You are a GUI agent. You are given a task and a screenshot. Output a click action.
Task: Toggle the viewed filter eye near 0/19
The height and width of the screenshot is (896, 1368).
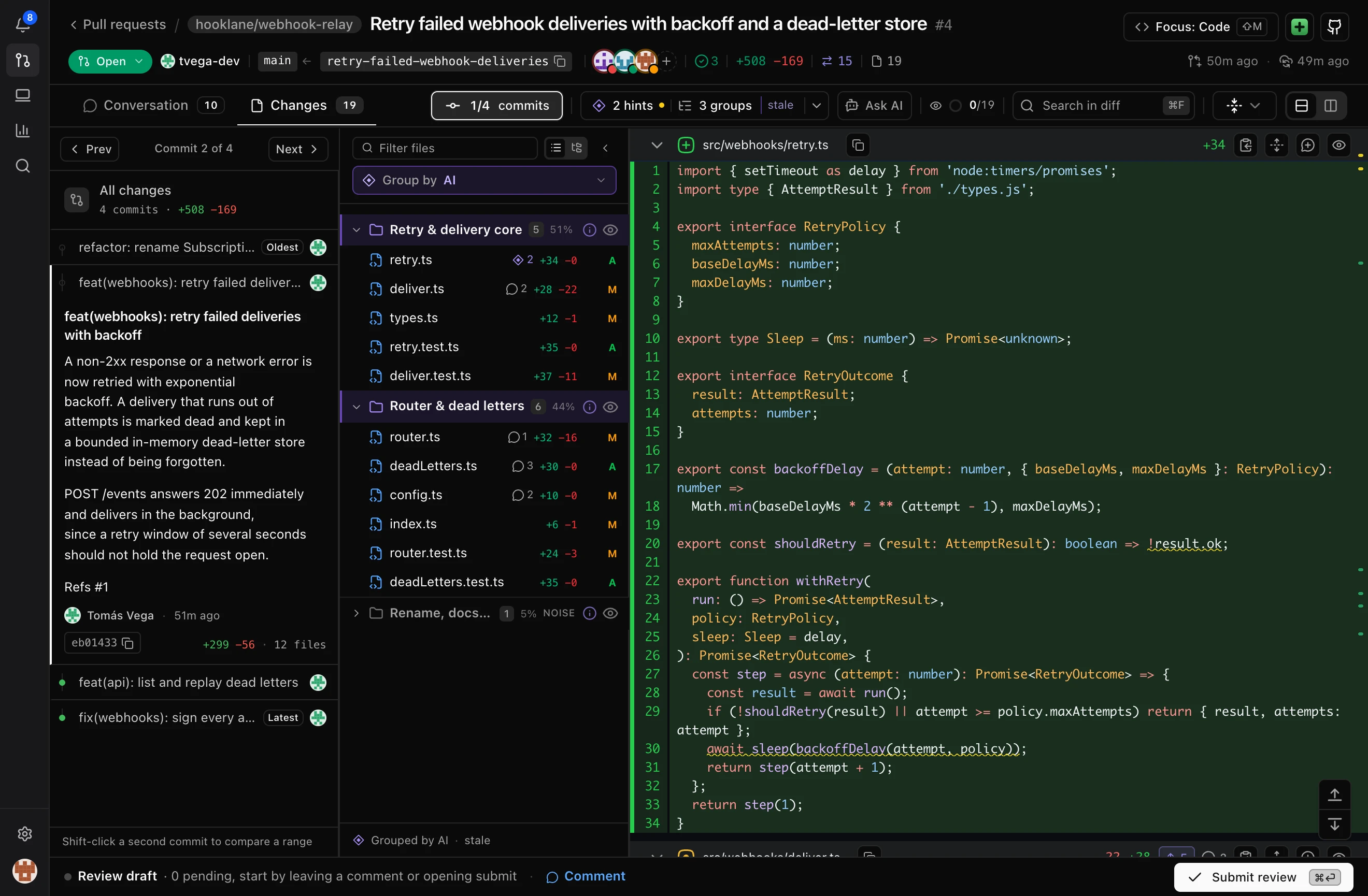[935, 106]
